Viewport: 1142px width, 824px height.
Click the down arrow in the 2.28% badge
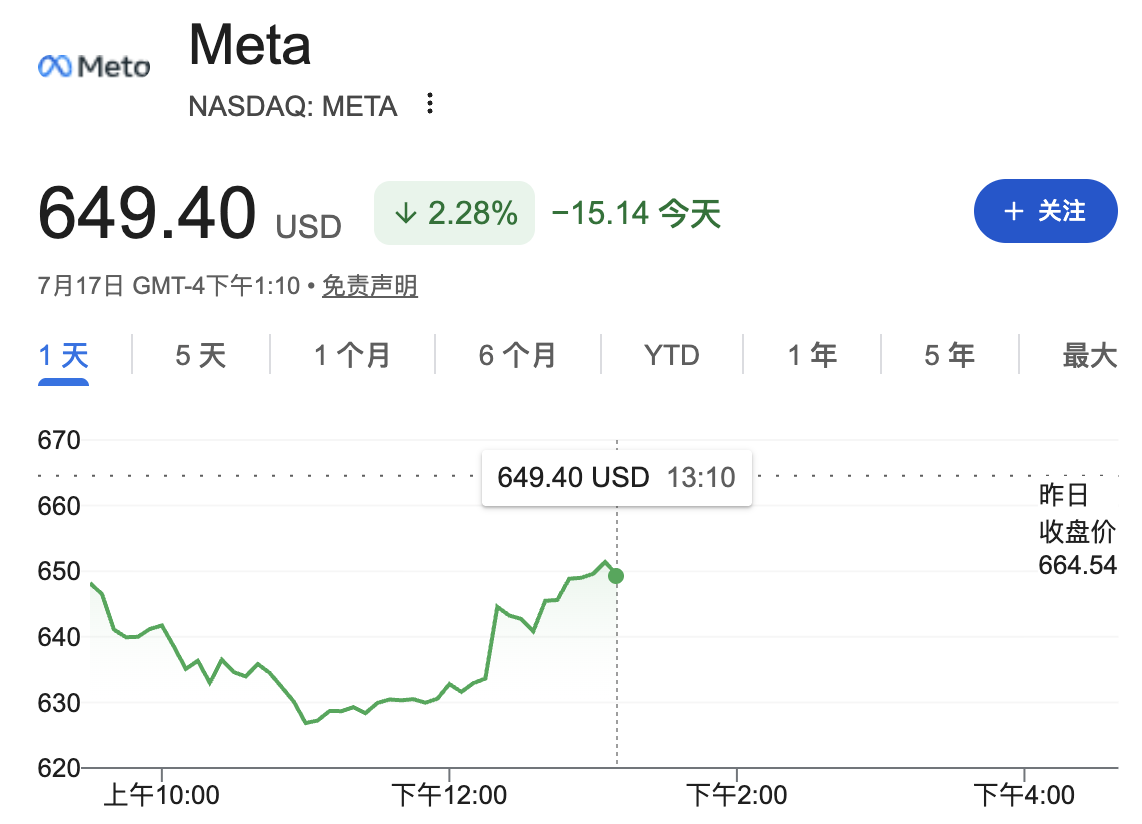coord(406,213)
